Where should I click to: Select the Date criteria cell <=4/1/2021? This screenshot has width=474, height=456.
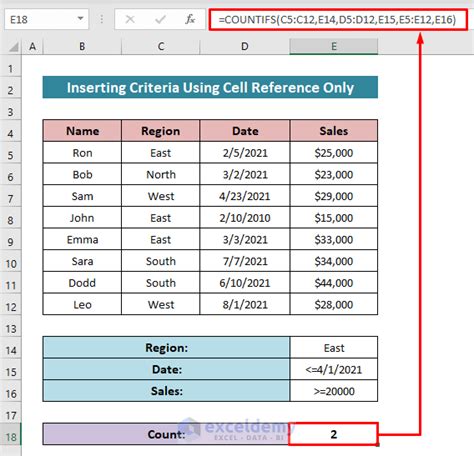[334, 369]
